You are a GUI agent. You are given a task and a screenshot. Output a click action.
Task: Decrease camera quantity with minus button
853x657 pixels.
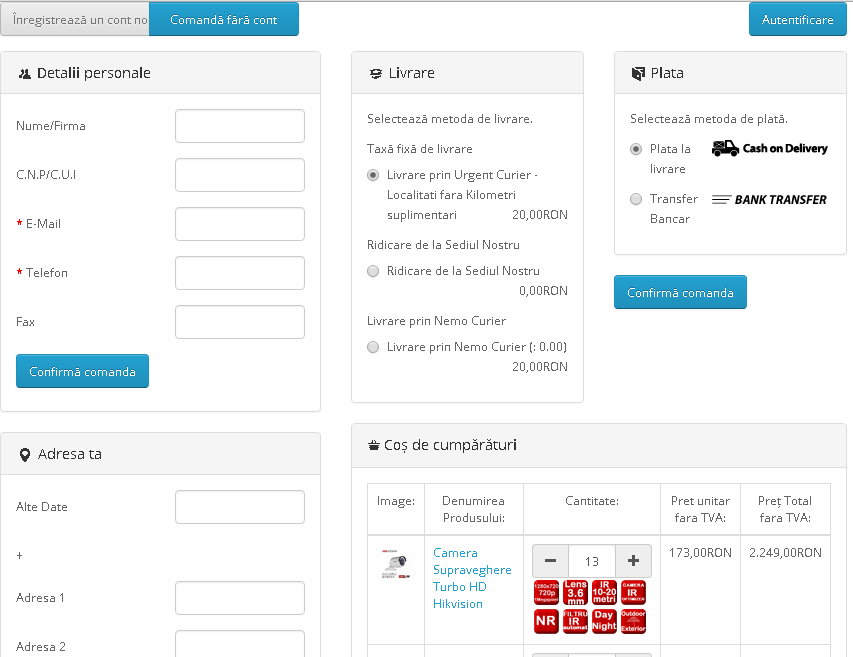click(x=550, y=561)
